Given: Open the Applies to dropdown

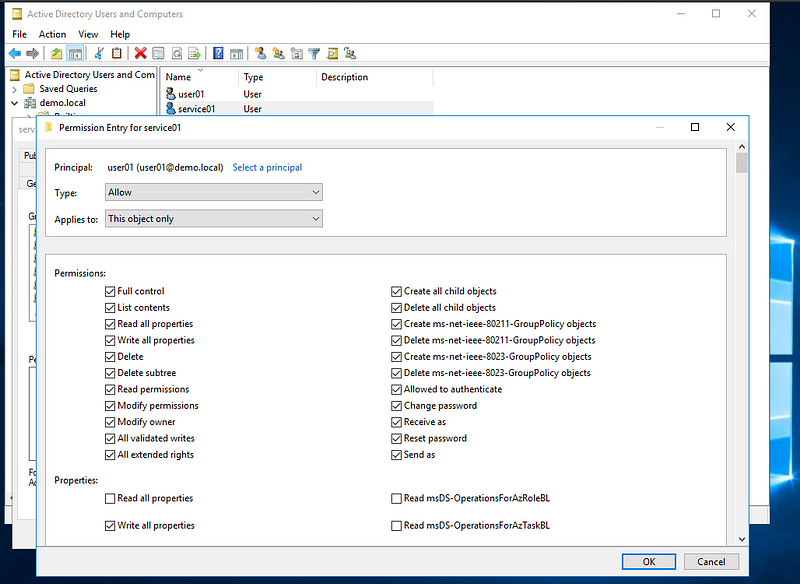Looking at the screenshot, I should point(214,218).
